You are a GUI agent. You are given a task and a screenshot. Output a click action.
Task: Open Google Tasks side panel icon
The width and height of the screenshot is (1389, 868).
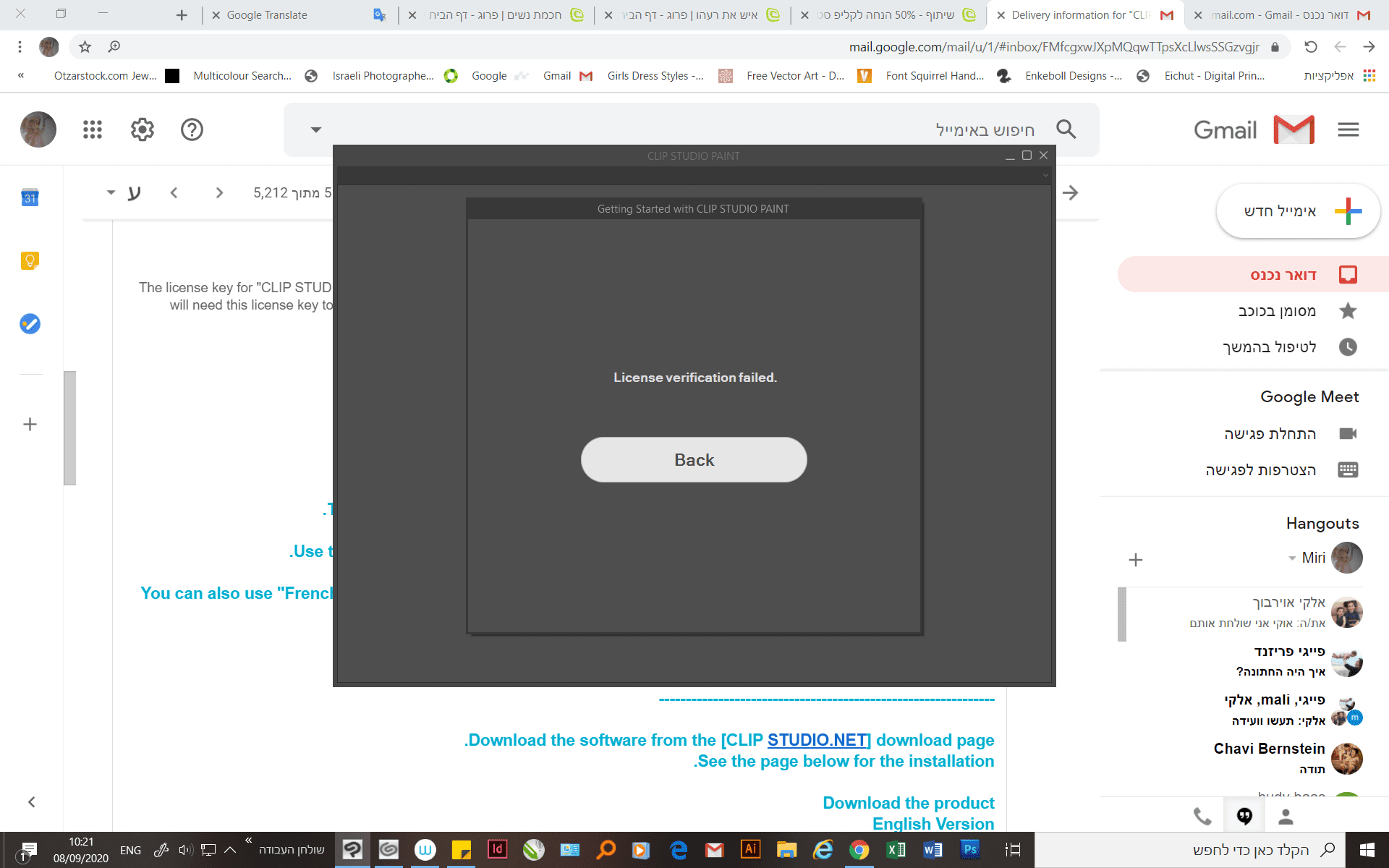coord(30,323)
